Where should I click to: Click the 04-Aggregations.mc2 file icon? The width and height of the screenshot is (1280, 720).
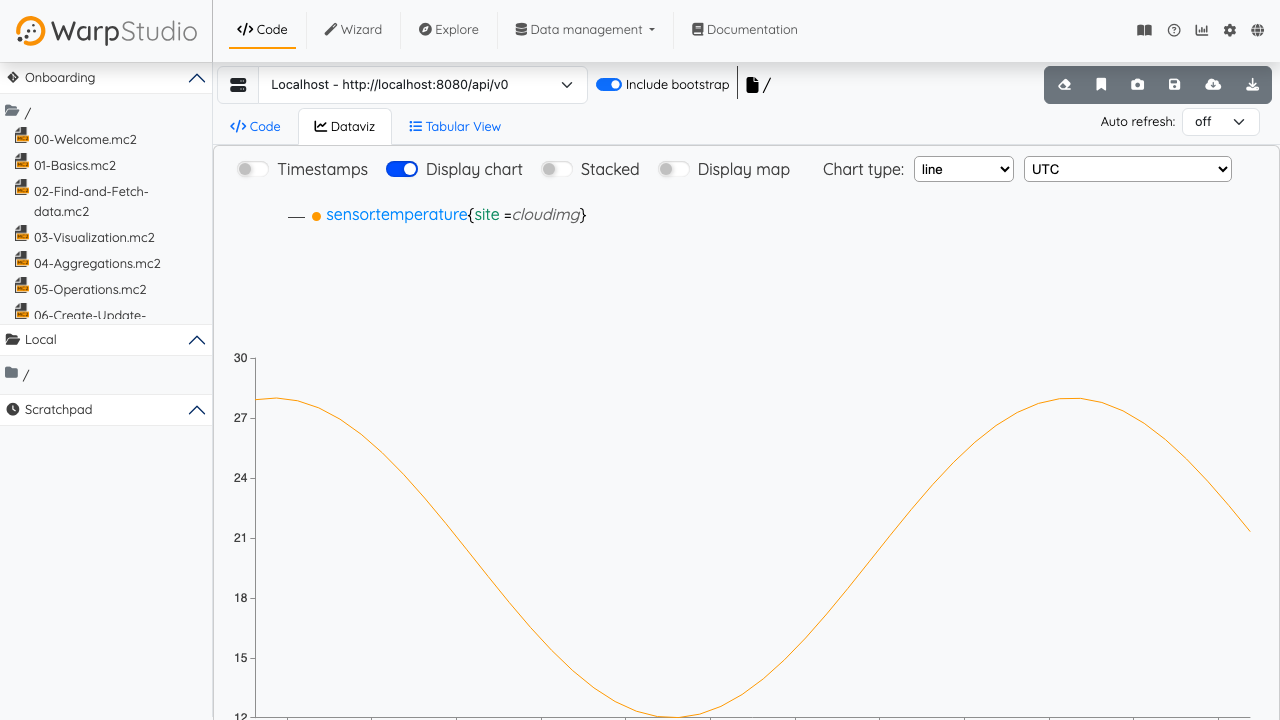click(22, 260)
